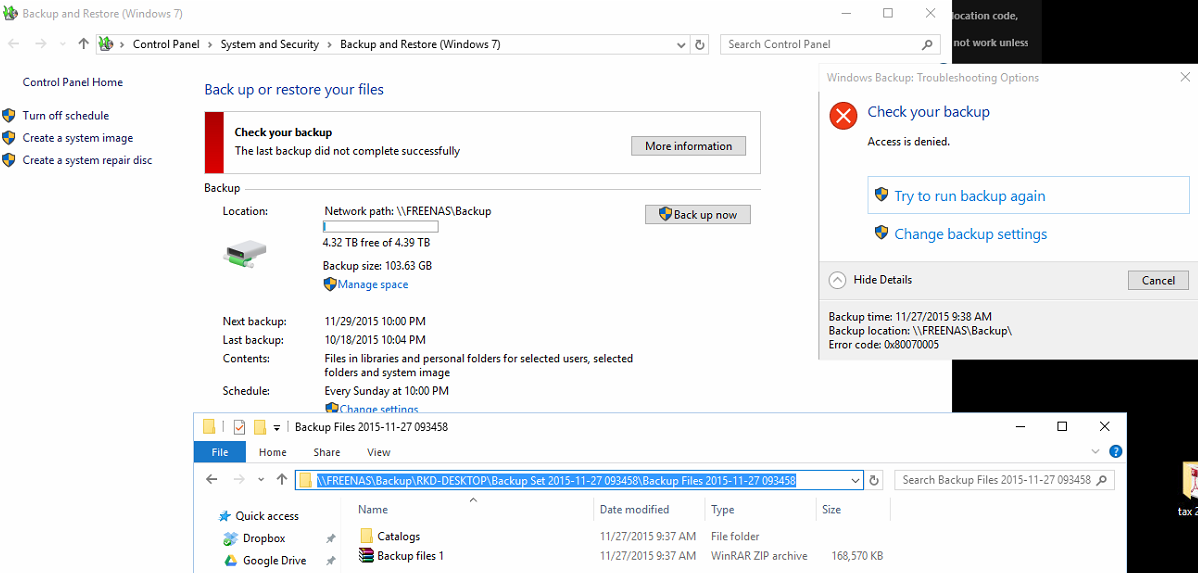Click the backup disk space usage bar
The height and width of the screenshot is (573, 1198).
(x=380, y=227)
